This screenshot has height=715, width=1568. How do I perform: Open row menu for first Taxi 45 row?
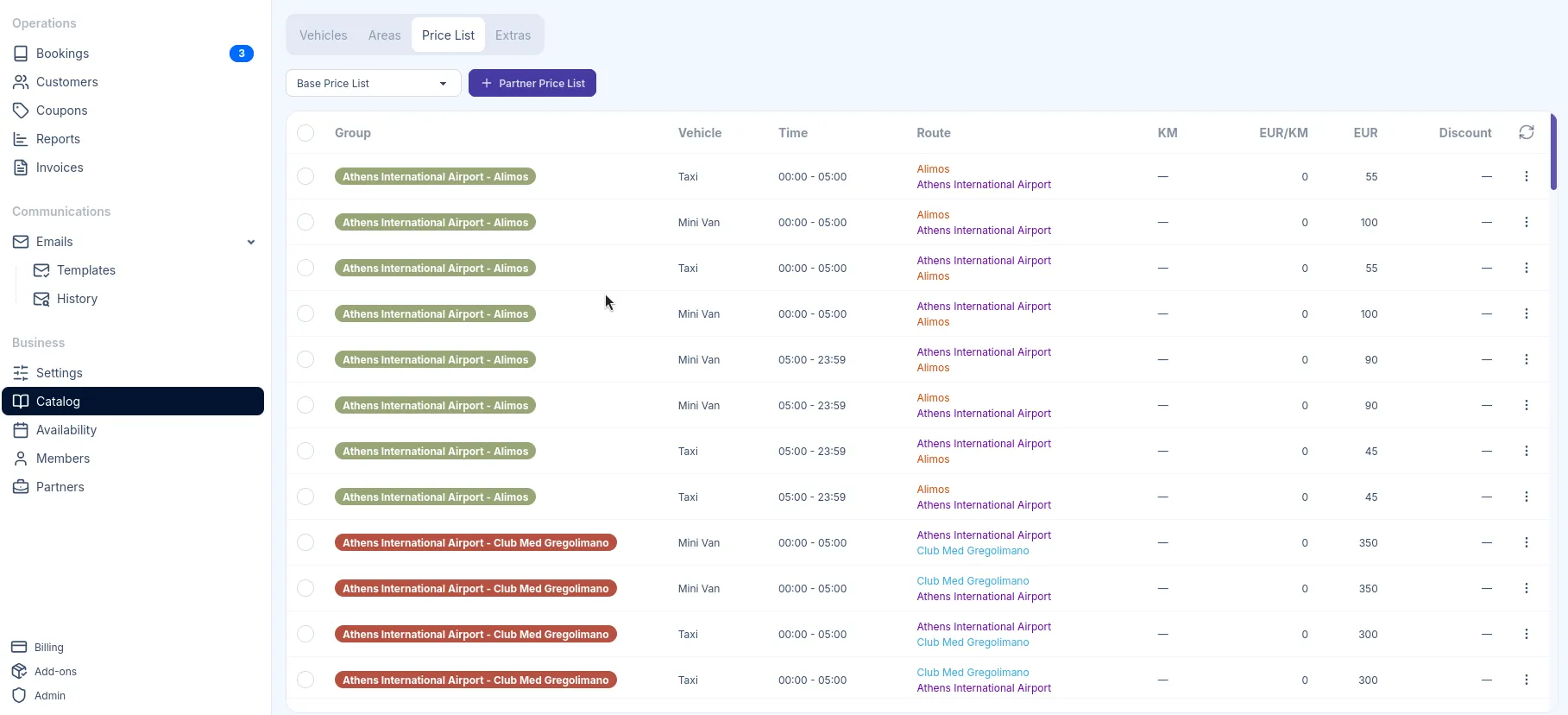(x=1527, y=451)
